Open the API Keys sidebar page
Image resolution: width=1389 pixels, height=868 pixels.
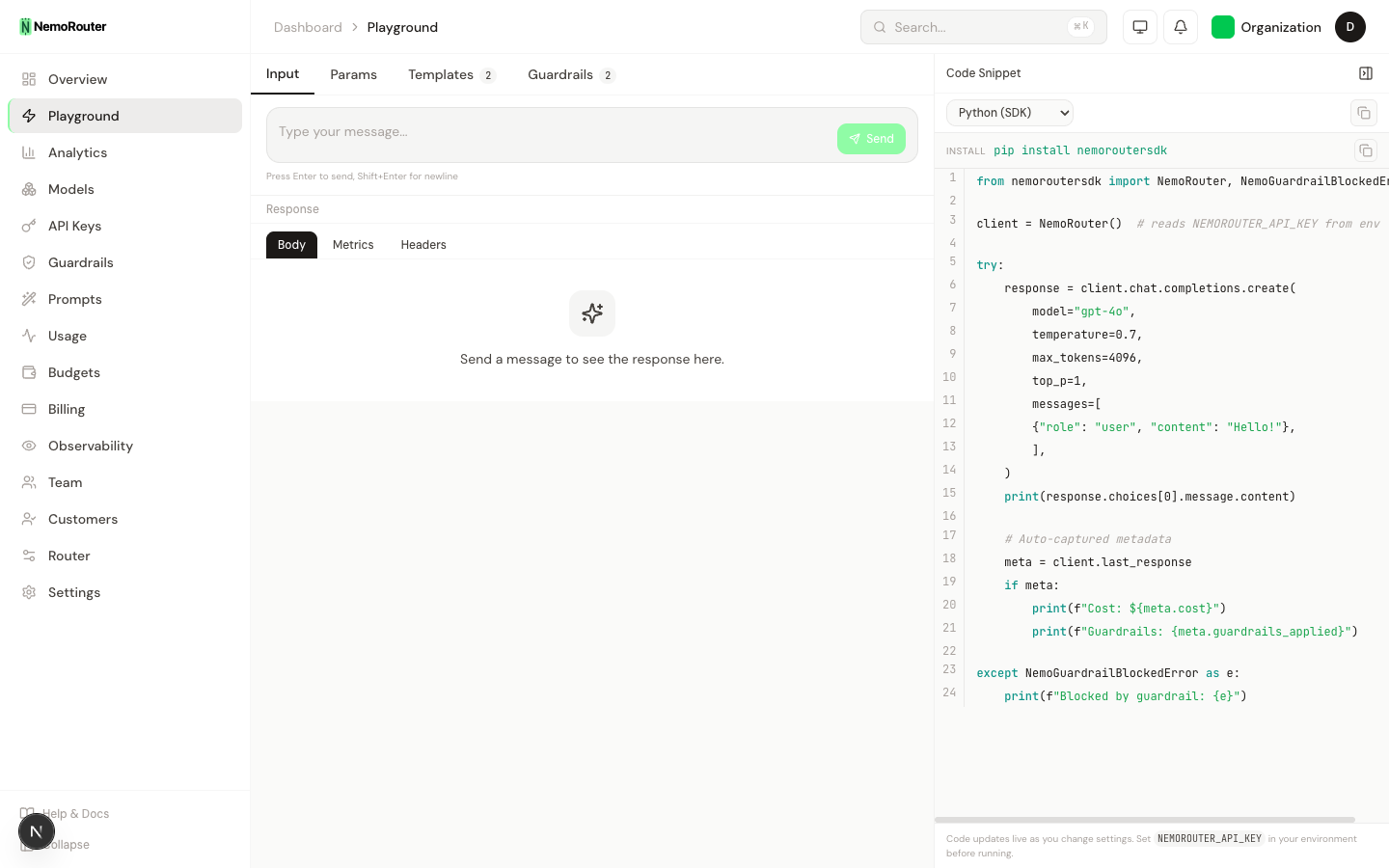coord(74,226)
